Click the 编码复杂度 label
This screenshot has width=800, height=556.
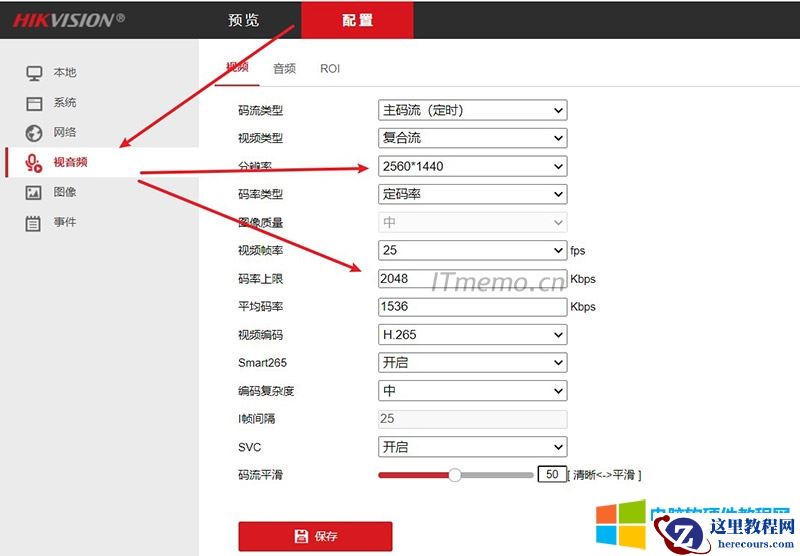[x=266, y=391]
